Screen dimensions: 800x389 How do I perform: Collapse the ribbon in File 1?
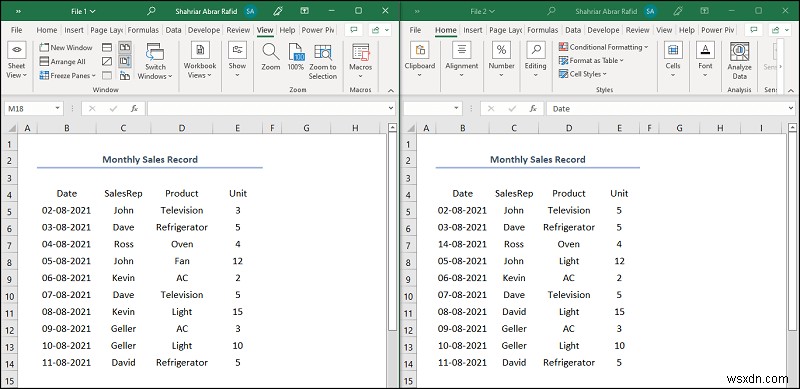pos(391,90)
